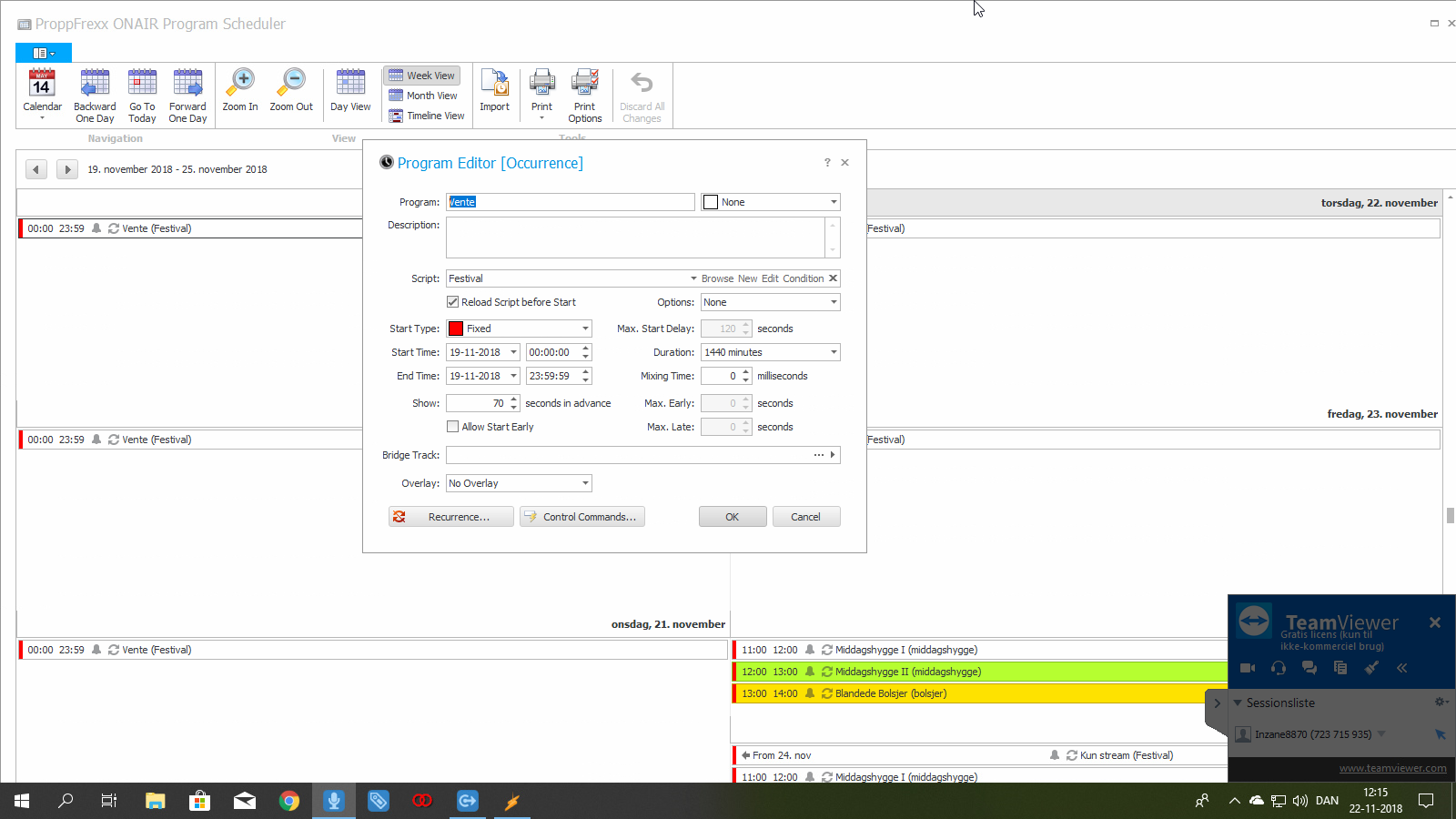The width and height of the screenshot is (1456, 819).
Task: Select the Blandede Bolsjer yellow entry
Action: (980, 693)
